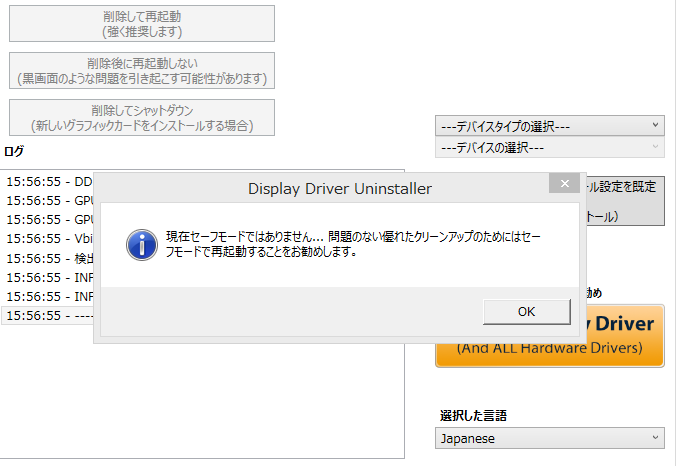Viewport: 676px width, 466px height.
Task: Select log row starting 15:56:55 - DD
Action: pyautogui.click(x=48, y=182)
